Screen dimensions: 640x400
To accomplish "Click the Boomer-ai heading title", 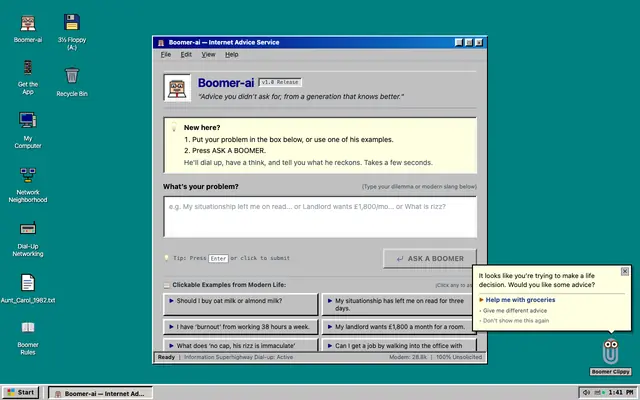I will [x=226, y=83].
